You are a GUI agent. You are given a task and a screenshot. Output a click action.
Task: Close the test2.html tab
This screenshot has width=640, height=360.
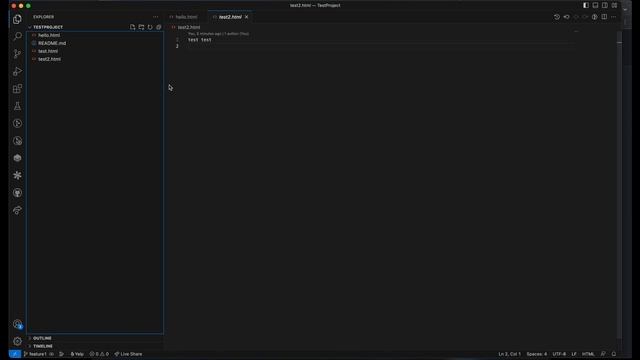click(247, 17)
